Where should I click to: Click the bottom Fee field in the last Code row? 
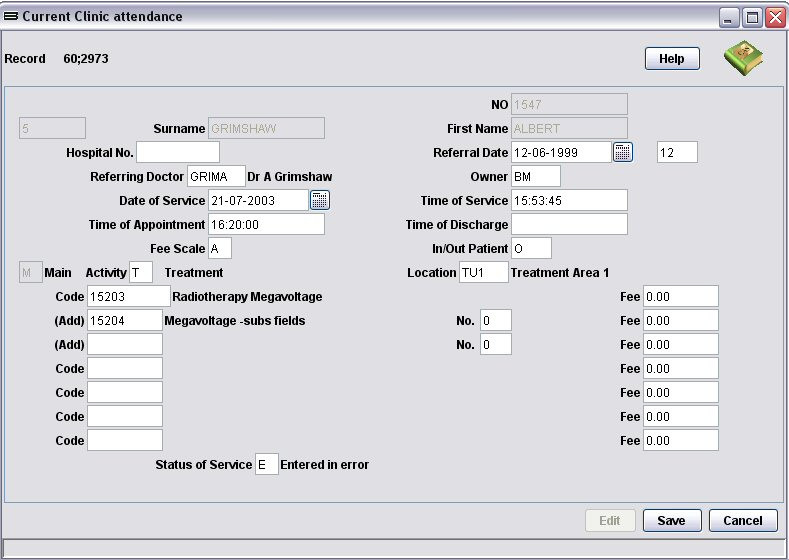[681, 440]
